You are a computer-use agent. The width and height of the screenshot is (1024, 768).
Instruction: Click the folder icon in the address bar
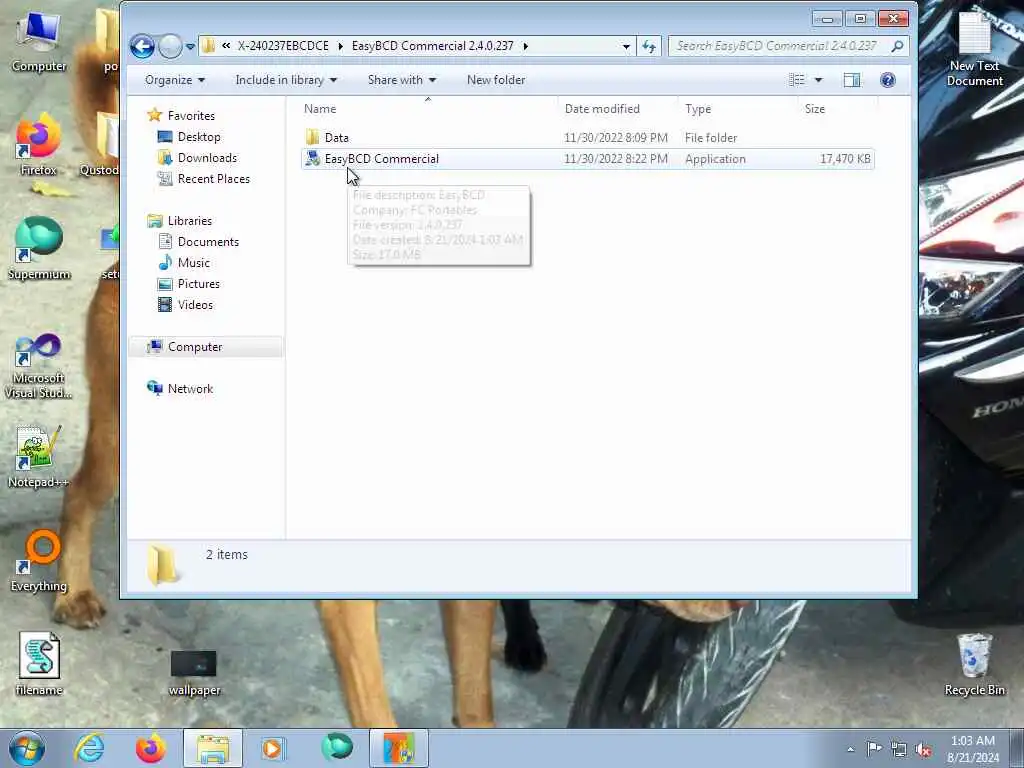coord(209,46)
